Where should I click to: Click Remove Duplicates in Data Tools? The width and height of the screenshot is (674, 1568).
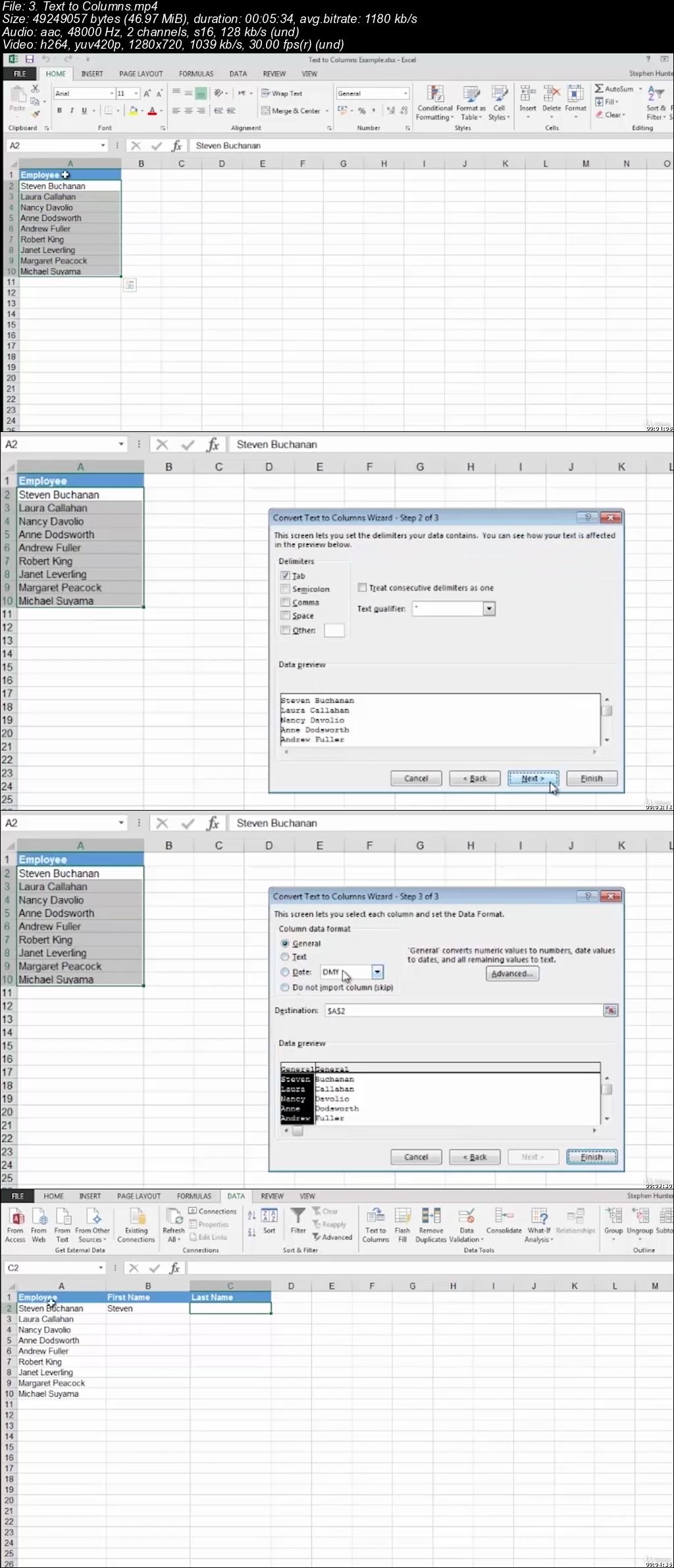pyautogui.click(x=431, y=1225)
